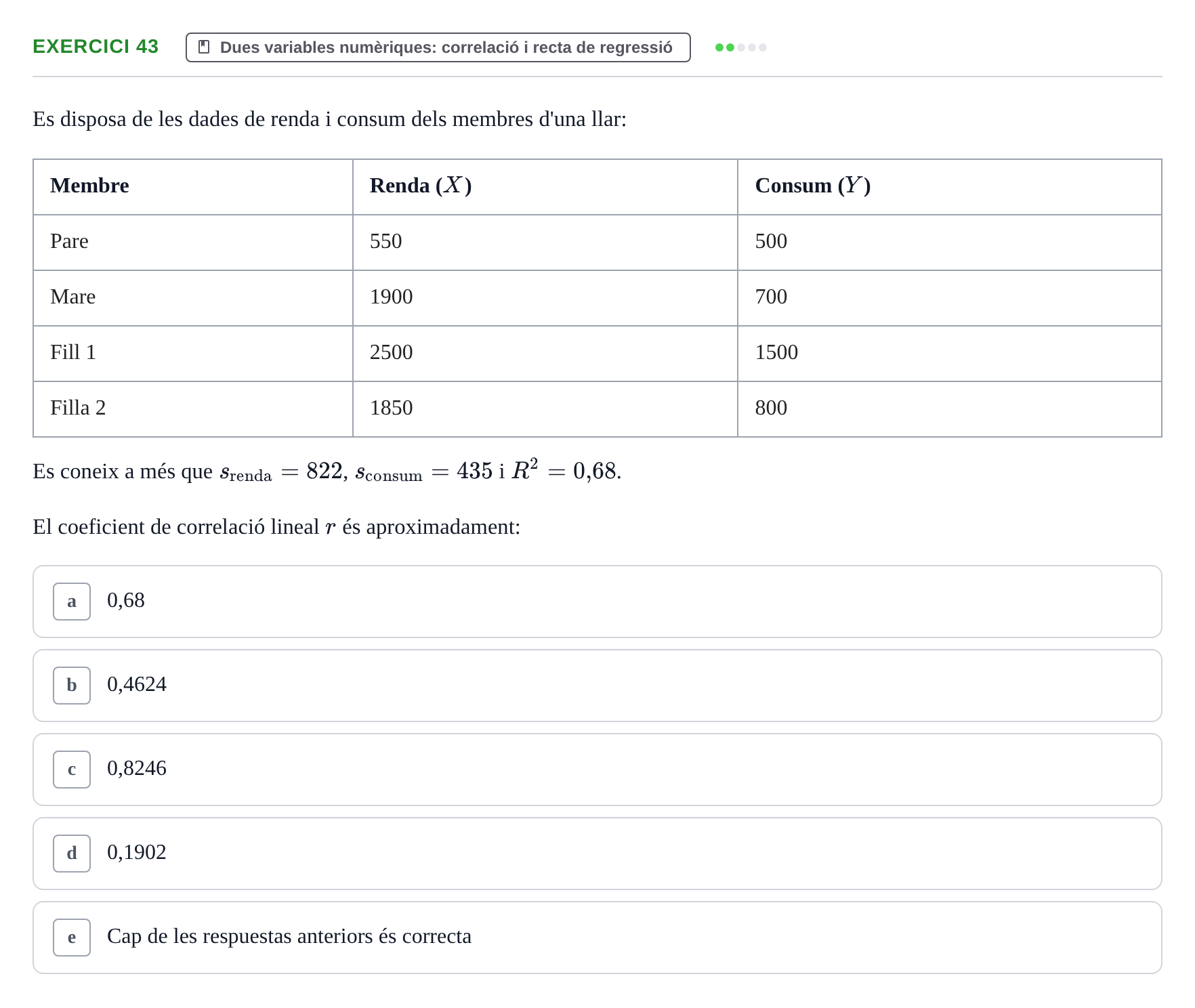Click the Filla 2 row label
The height and width of the screenshot is (1008, 1195).
[78, 408]
